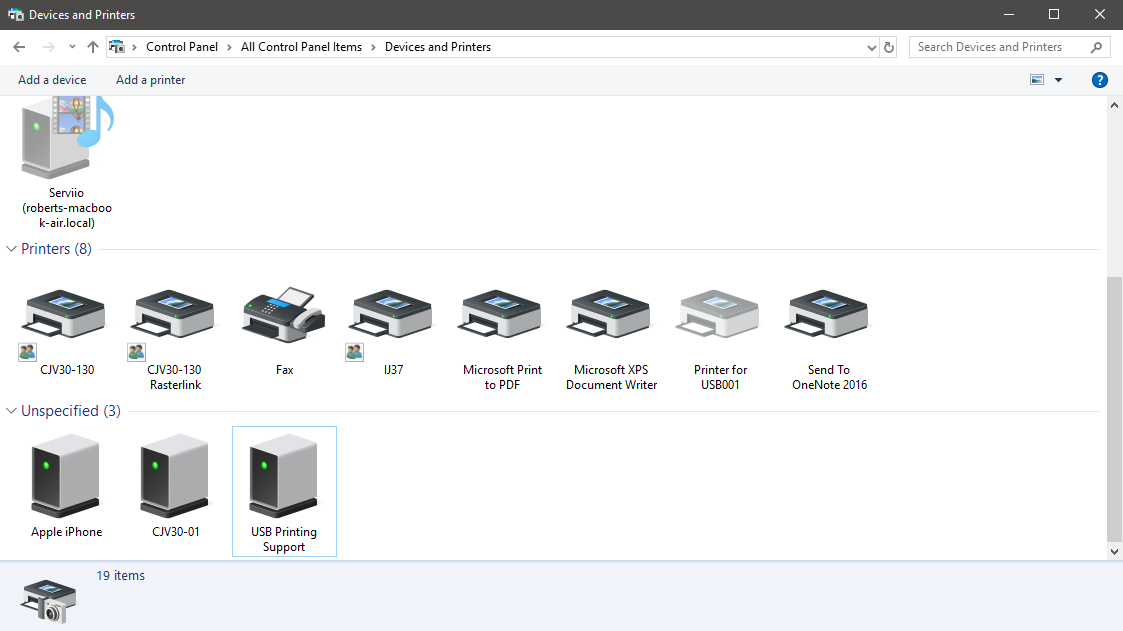Select Microsoft Print to PDF printer

[x=502, y=338]
